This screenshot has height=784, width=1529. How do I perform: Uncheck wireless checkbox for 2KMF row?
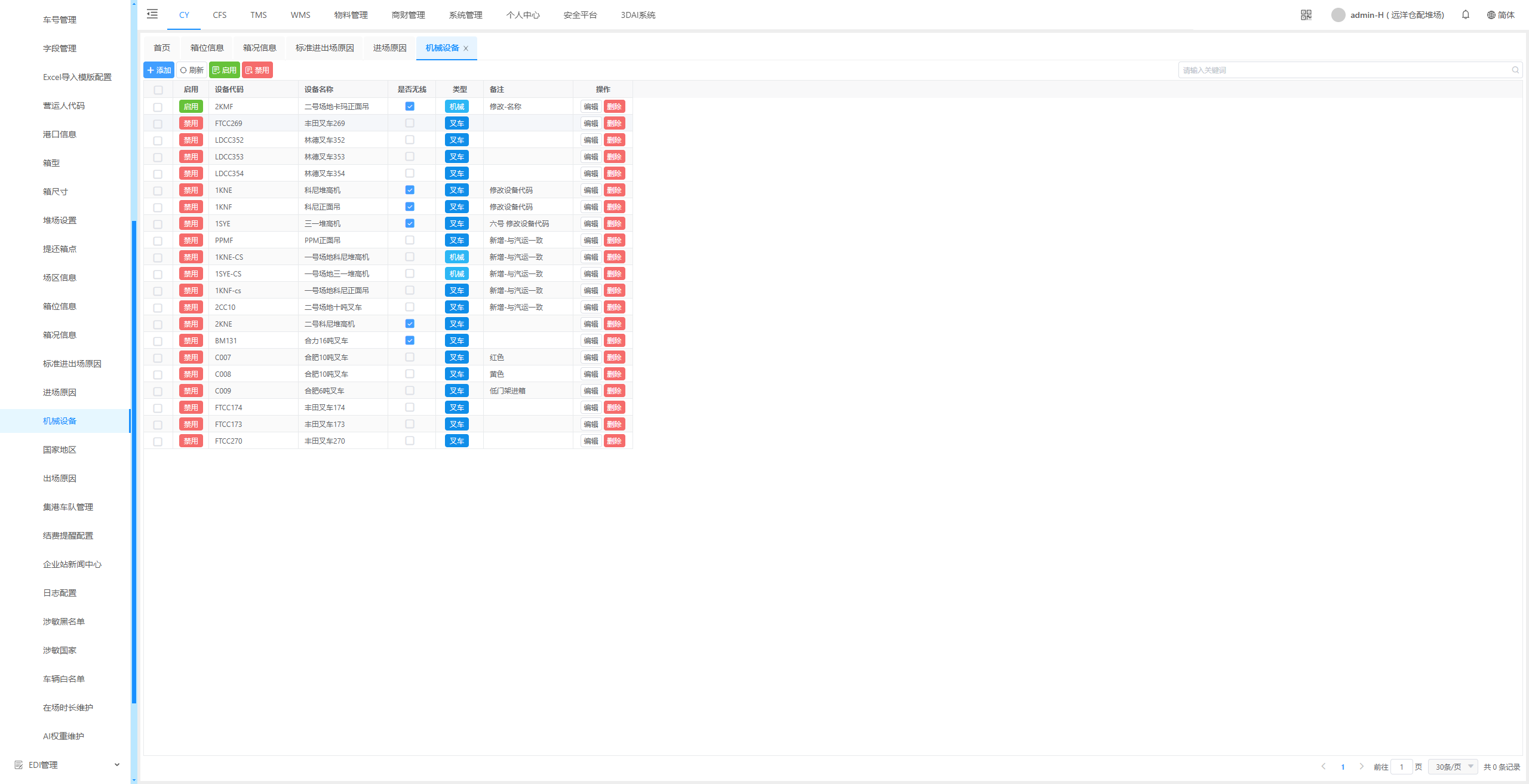point(410,106)
